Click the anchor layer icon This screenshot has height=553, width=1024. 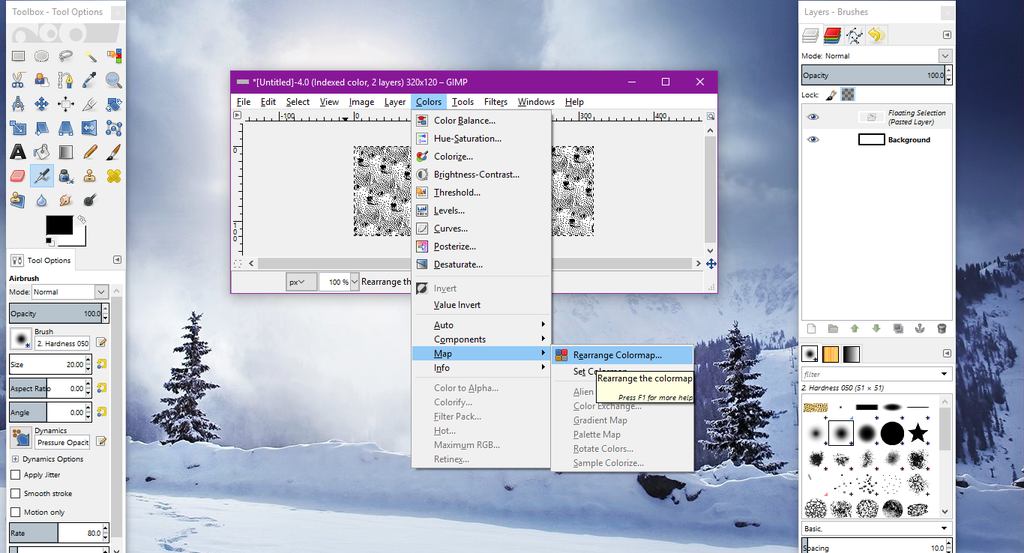(x=920, y=328)
